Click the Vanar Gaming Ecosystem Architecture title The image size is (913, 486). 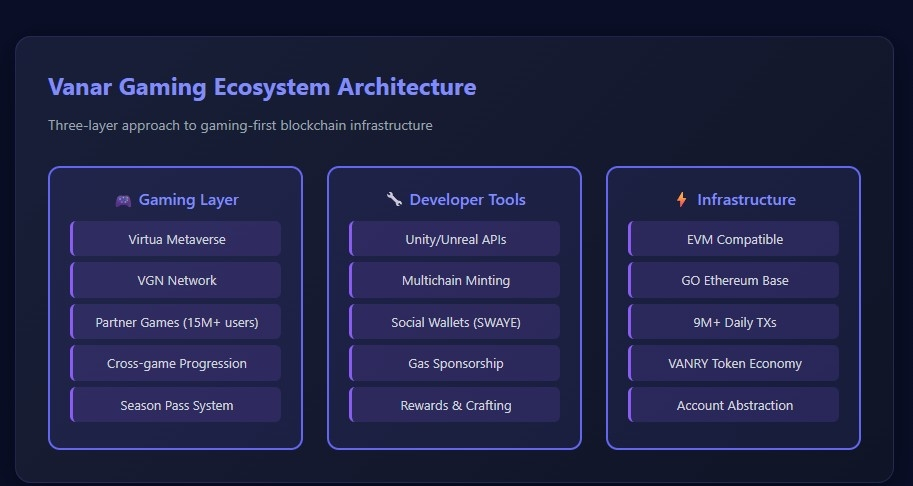[x=262, y=87]
